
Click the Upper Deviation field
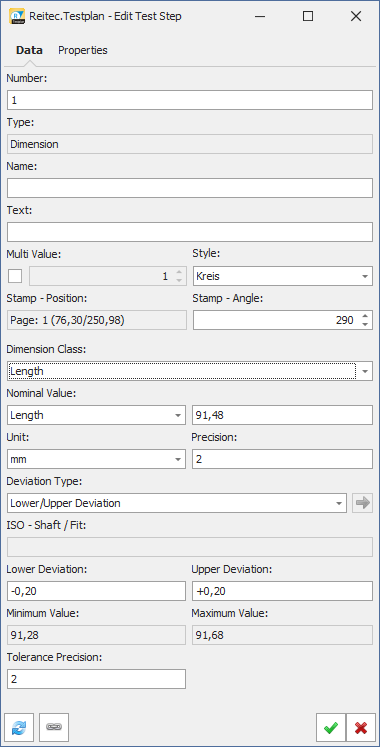(x=282, y=591)
